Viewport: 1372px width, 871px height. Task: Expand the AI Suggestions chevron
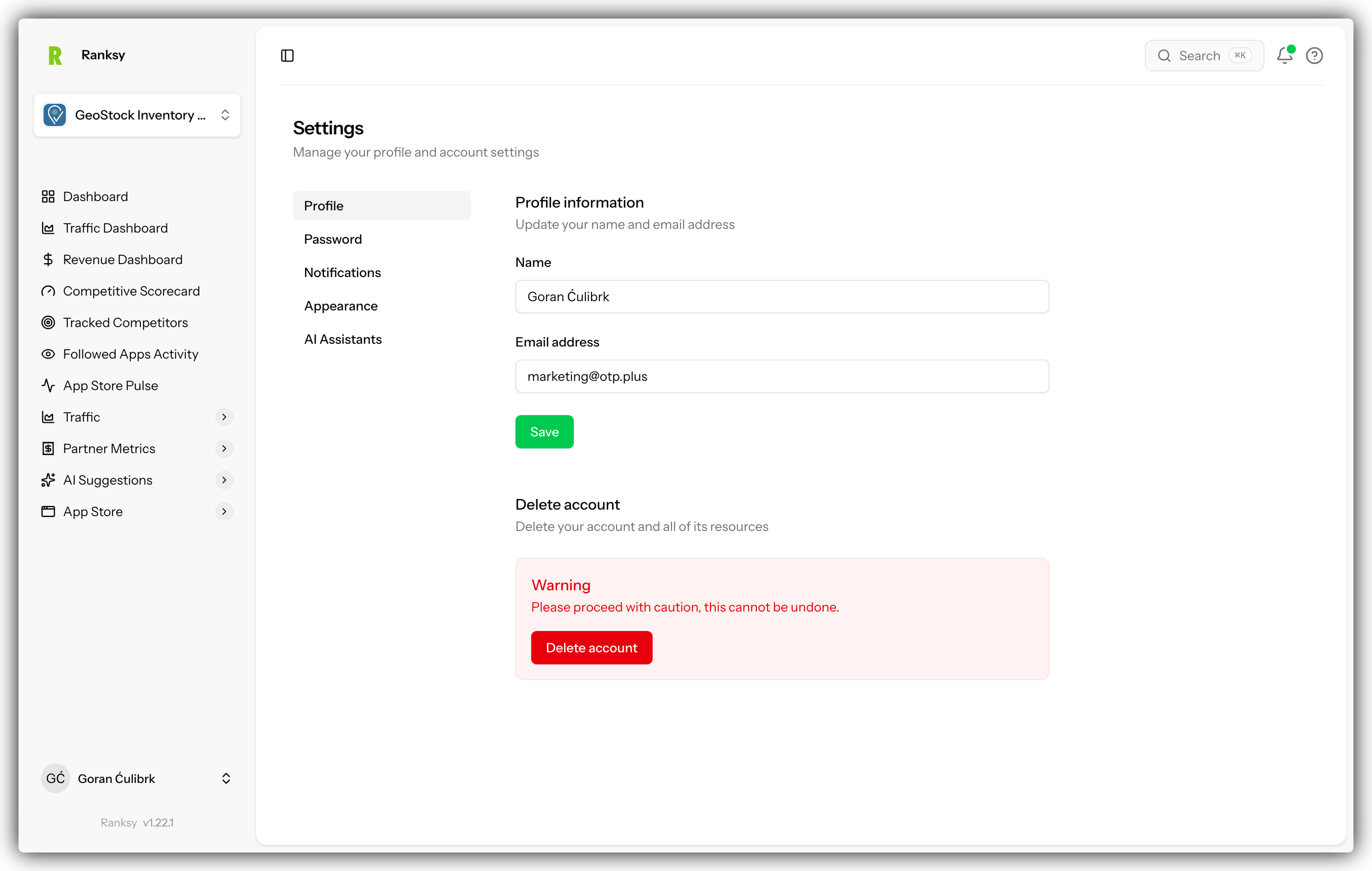click(224, 480)
